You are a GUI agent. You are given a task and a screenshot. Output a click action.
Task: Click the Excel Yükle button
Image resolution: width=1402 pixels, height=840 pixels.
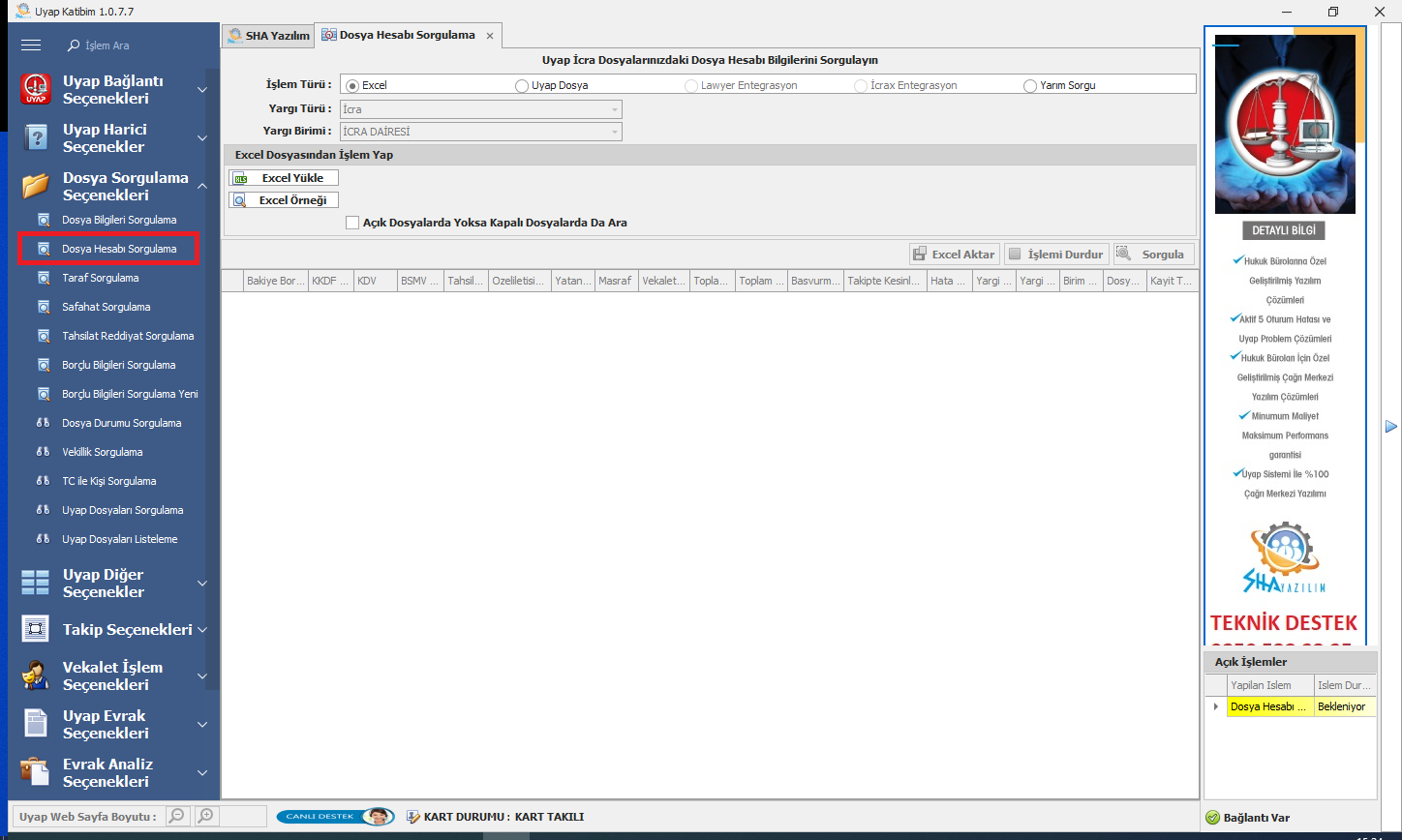284,178
